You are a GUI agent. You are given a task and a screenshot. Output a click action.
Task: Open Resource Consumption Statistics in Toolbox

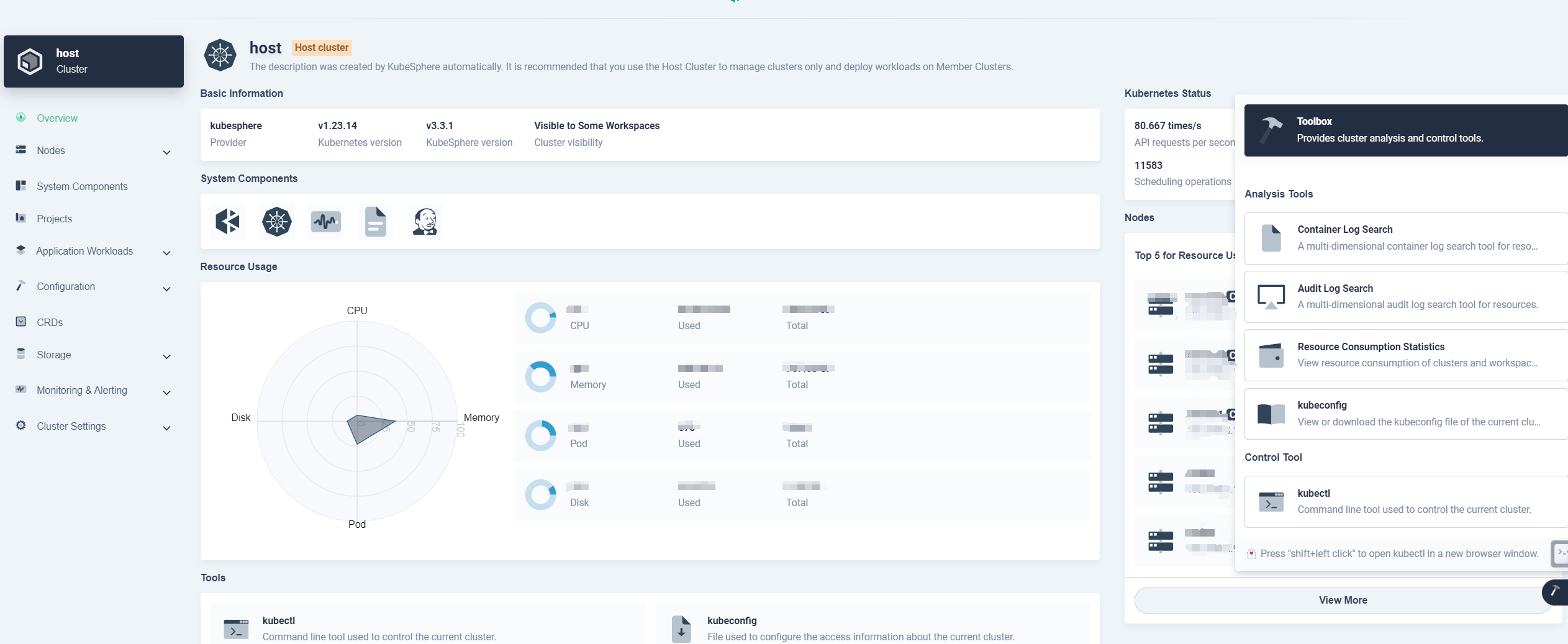coord(1406,355)
